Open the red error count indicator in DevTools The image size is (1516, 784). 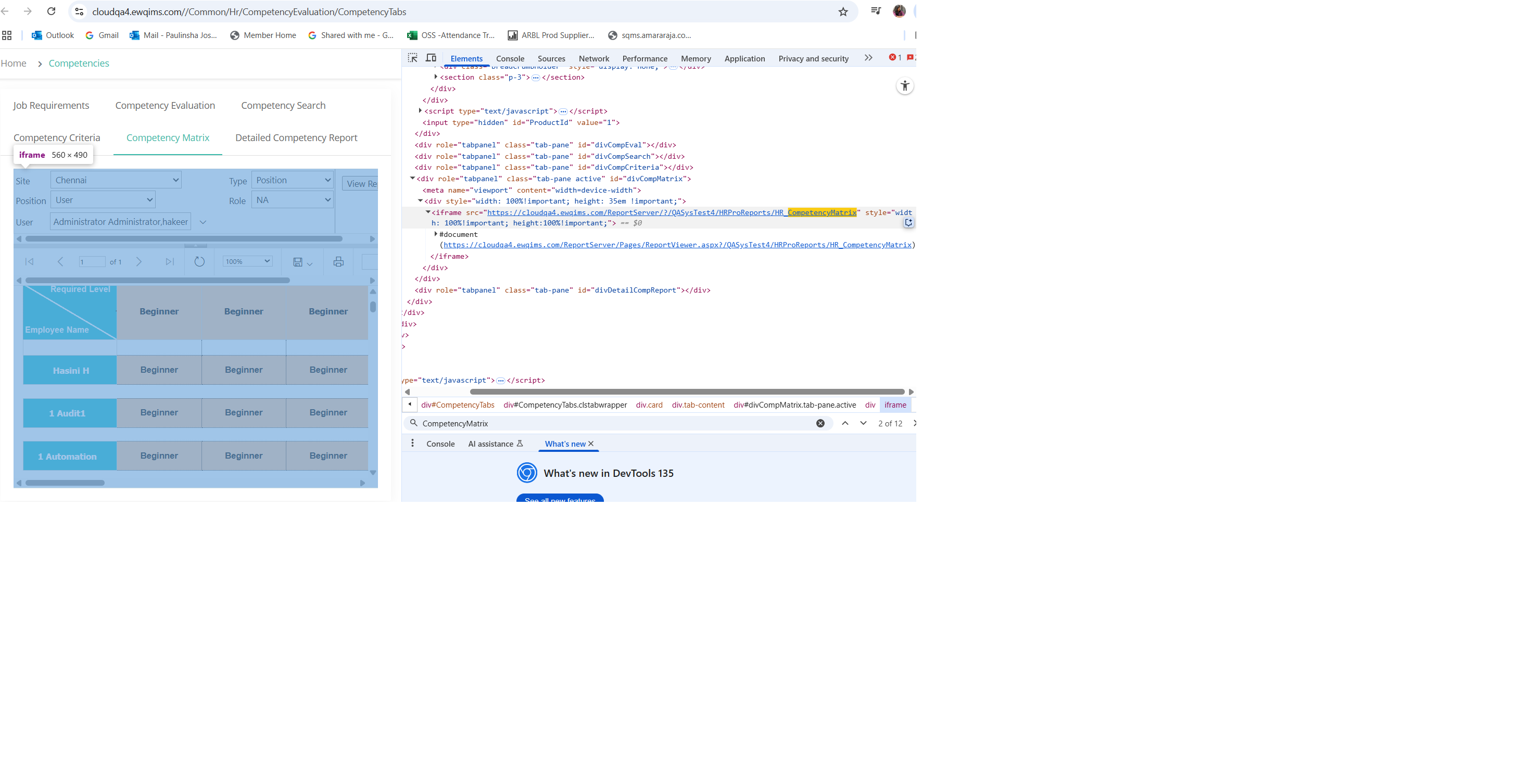click(x=895, y=58)
